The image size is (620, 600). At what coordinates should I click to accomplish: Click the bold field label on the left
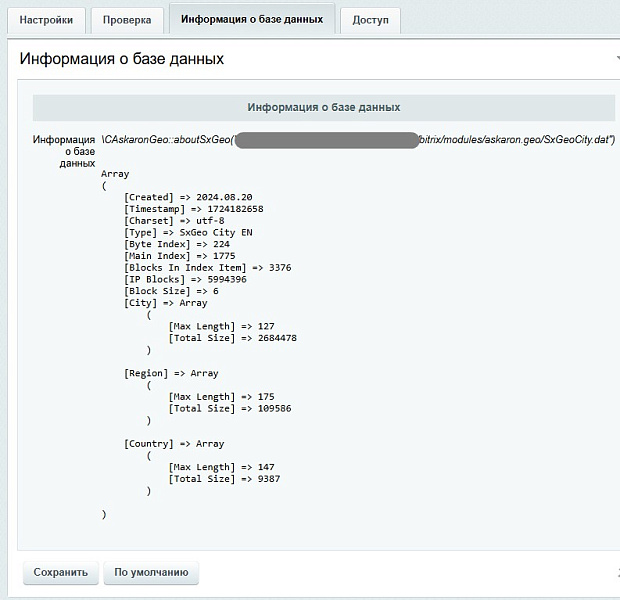[x=64, y=151]
